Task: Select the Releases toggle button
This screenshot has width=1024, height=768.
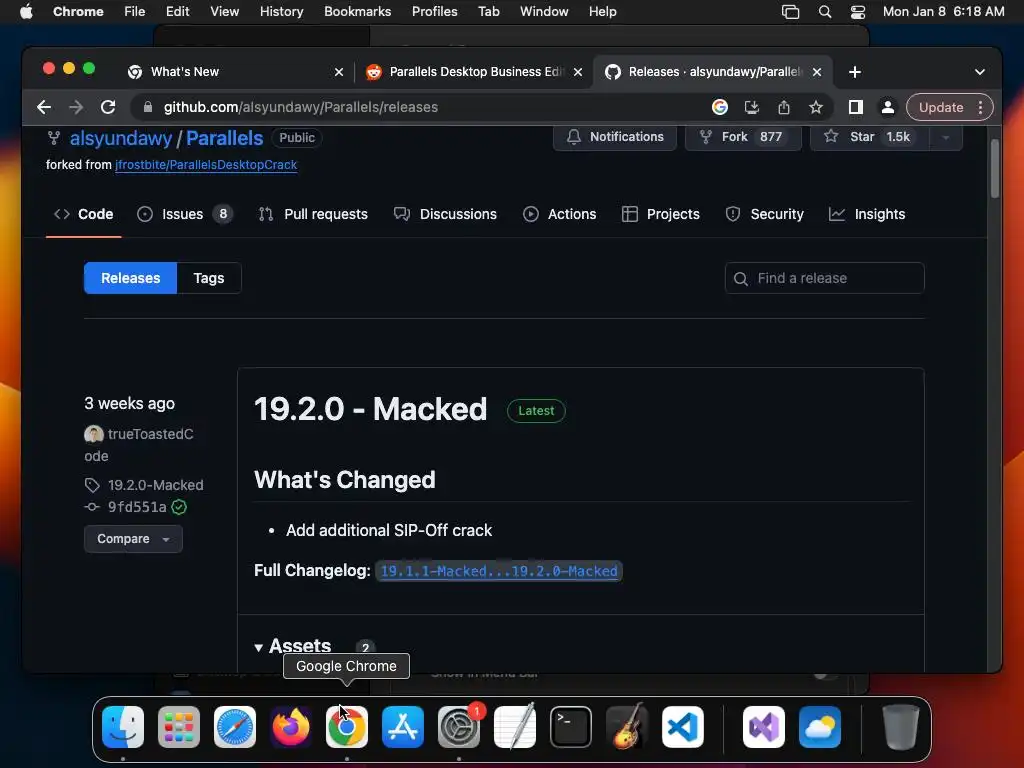Action: click(131, 278)
